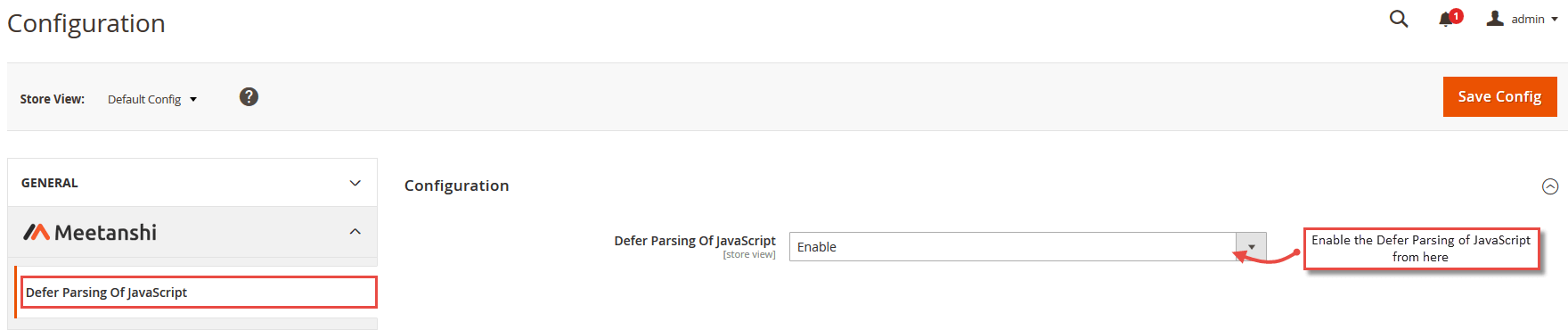This screenshot has width=1568, height=330.
Task: Click the Meetanshi tab title text
Action: pos(105,233)
